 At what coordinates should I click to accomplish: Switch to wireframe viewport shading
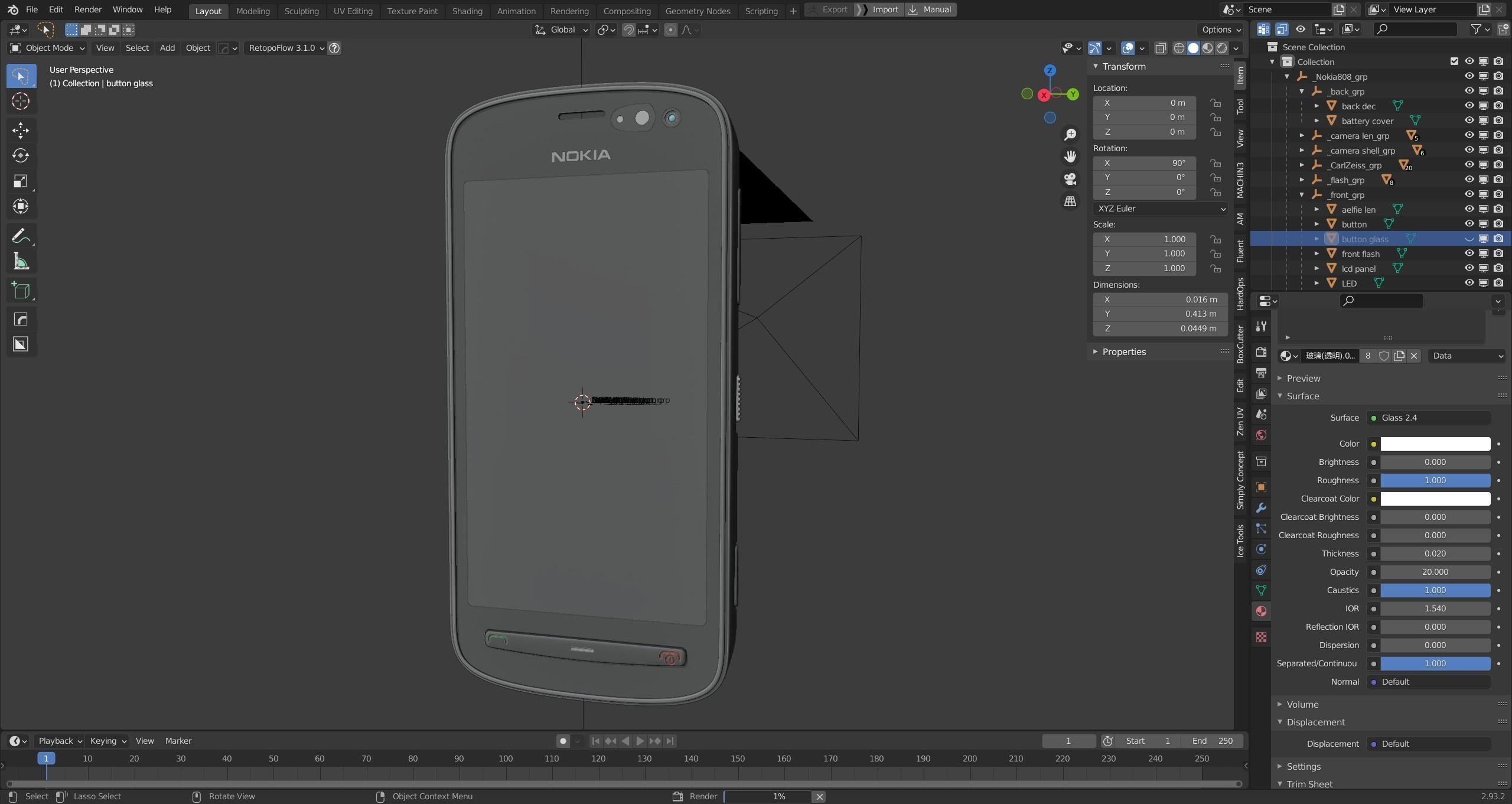click(1179, 48)
